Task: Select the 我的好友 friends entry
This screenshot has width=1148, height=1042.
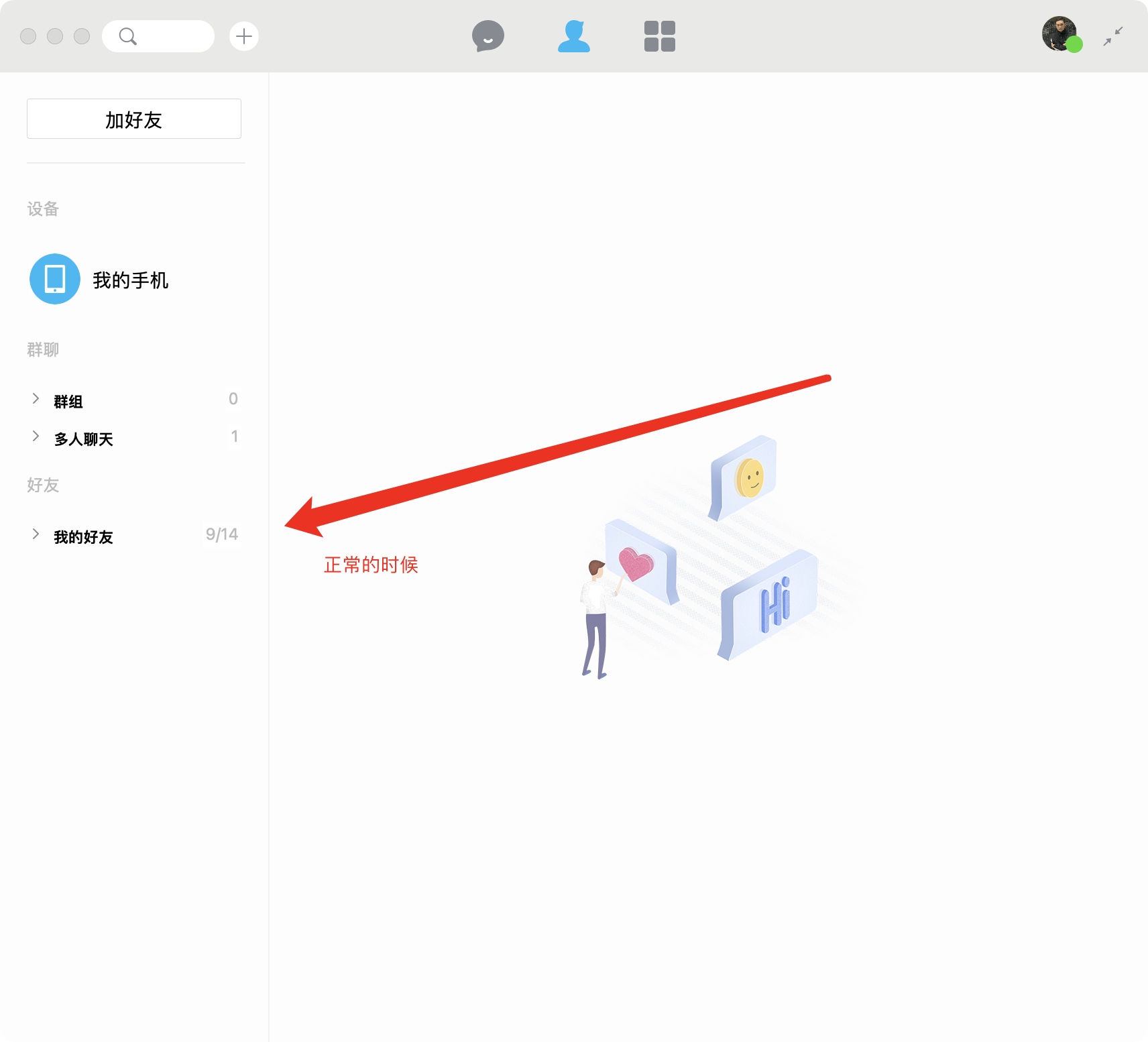Action: (x=84, y=537)
